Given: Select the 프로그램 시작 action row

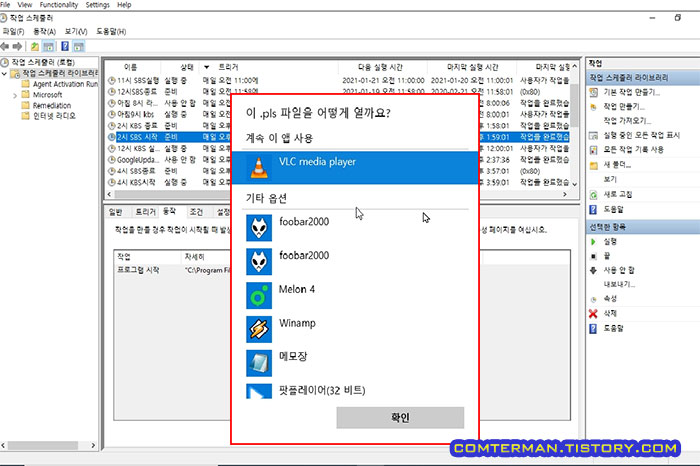Looking at the screenshot, I should 342,270.
